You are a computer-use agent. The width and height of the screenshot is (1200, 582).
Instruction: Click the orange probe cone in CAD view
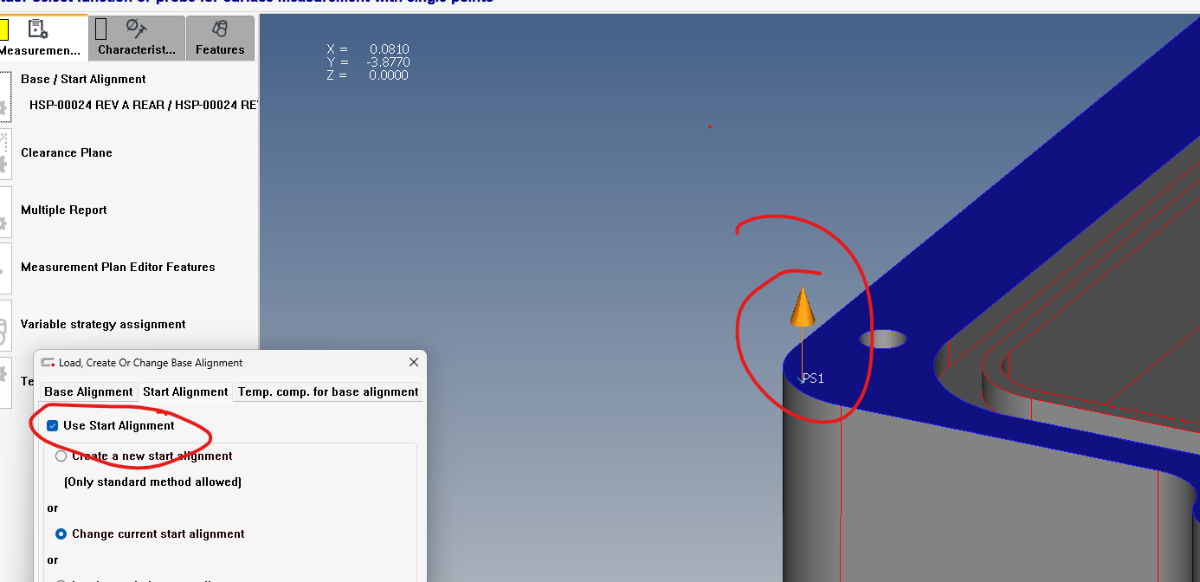(802, 308)
